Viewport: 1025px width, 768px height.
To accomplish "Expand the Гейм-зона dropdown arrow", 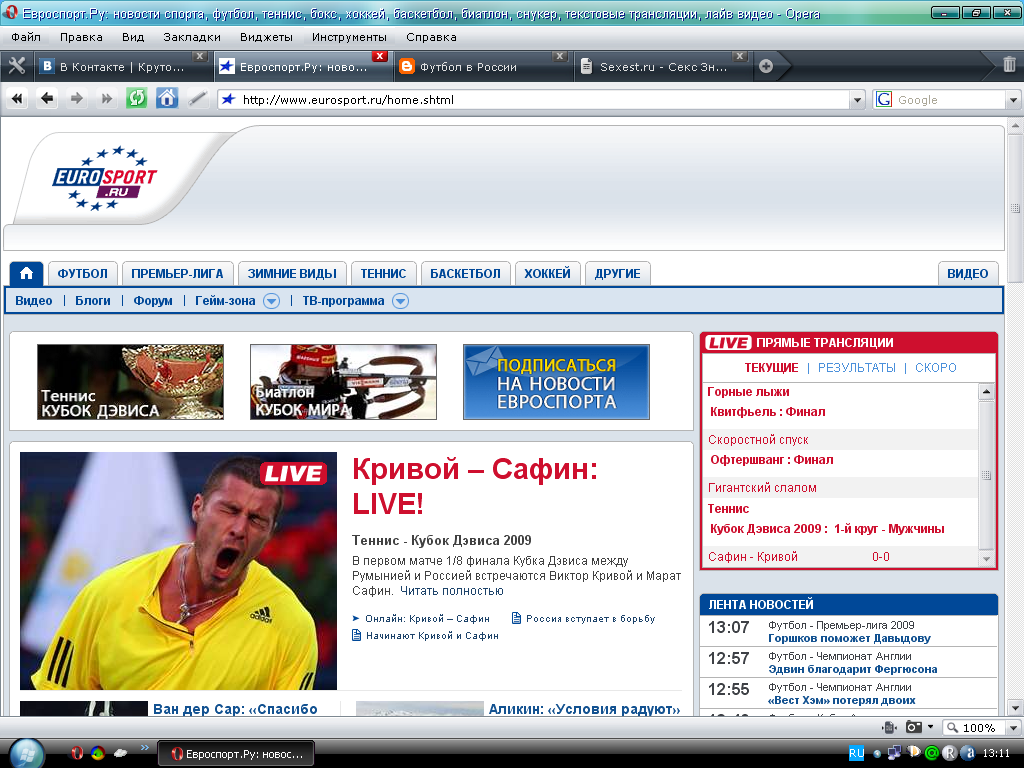I will 271,301.
